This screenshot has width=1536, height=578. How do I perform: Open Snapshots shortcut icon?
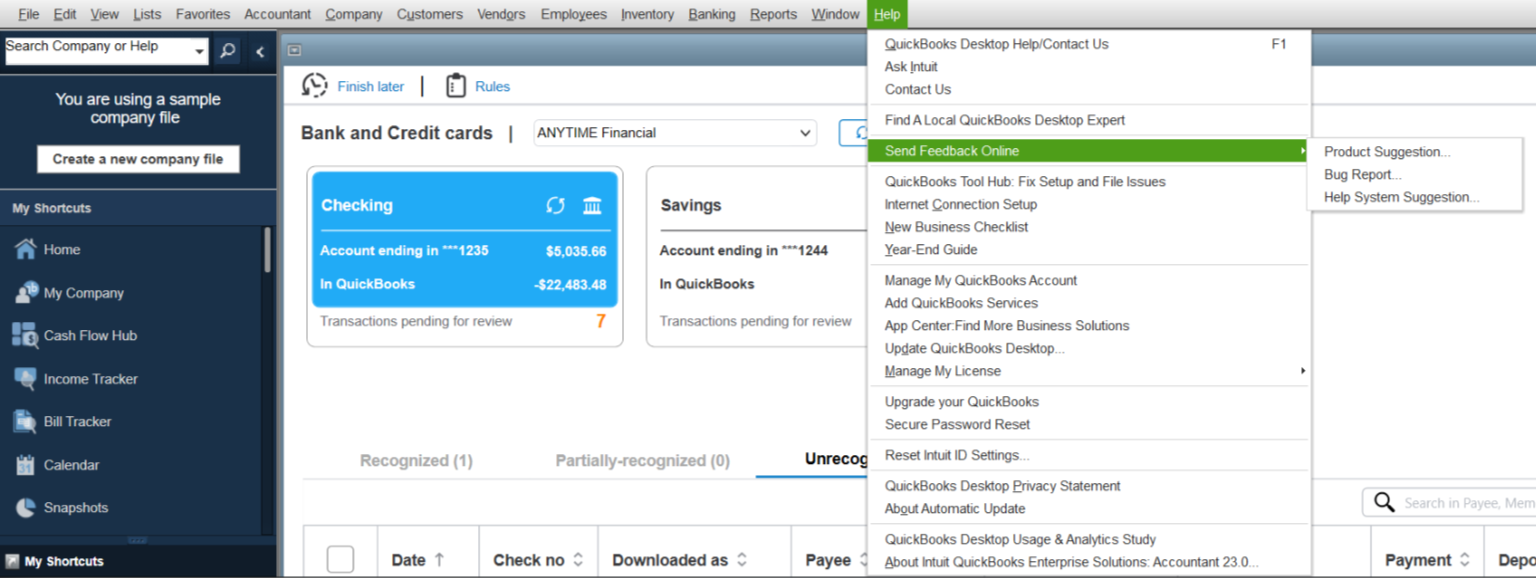pyautogui.click(x=25, y=508)
